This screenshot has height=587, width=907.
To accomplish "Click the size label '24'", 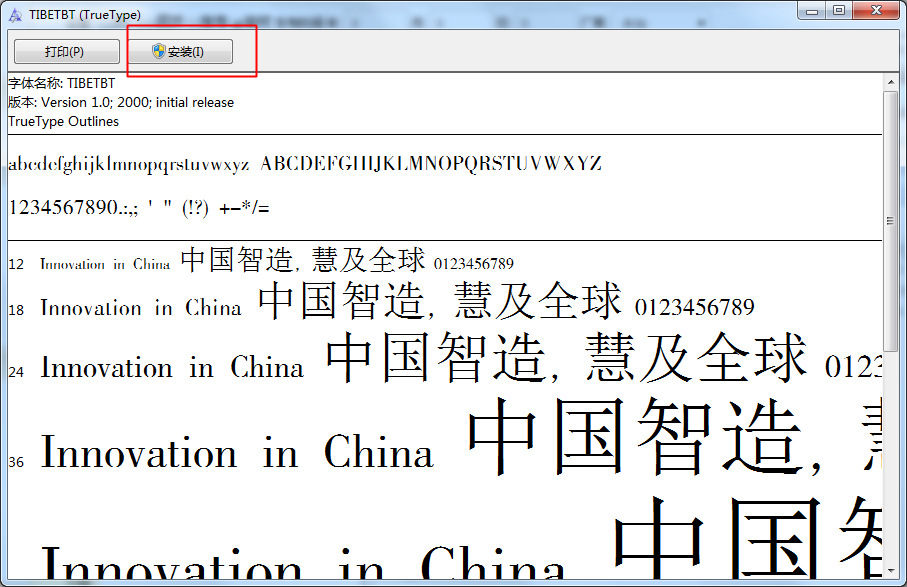I will [16, 372].
